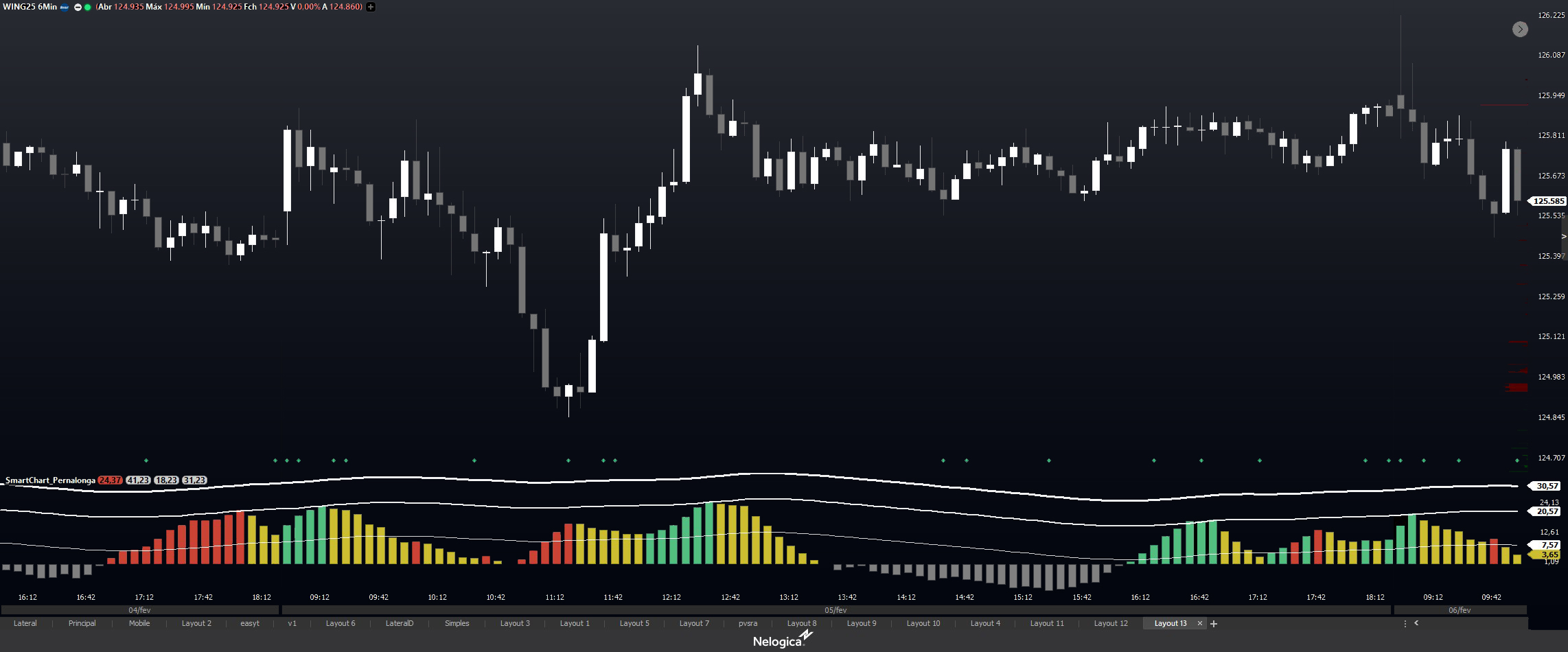1568x652 pixels.
Task: Click the circular scroll-right arrow on chart
Action: tap(1520, 29)
